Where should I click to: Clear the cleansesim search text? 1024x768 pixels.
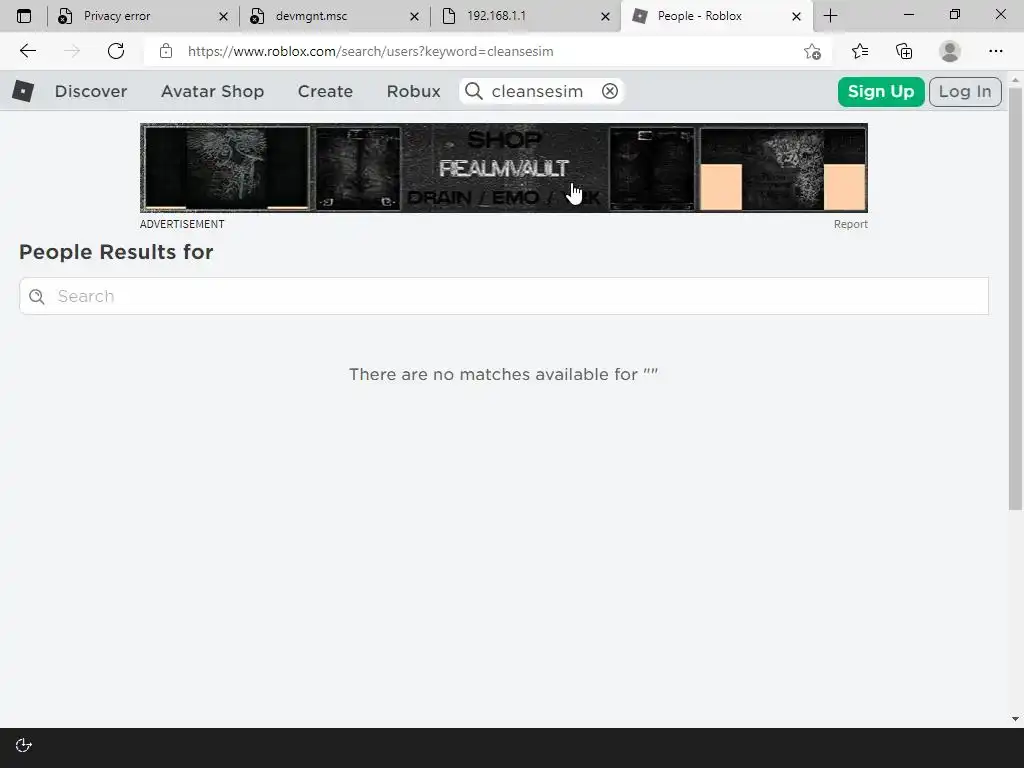click(x=610, y=91)
